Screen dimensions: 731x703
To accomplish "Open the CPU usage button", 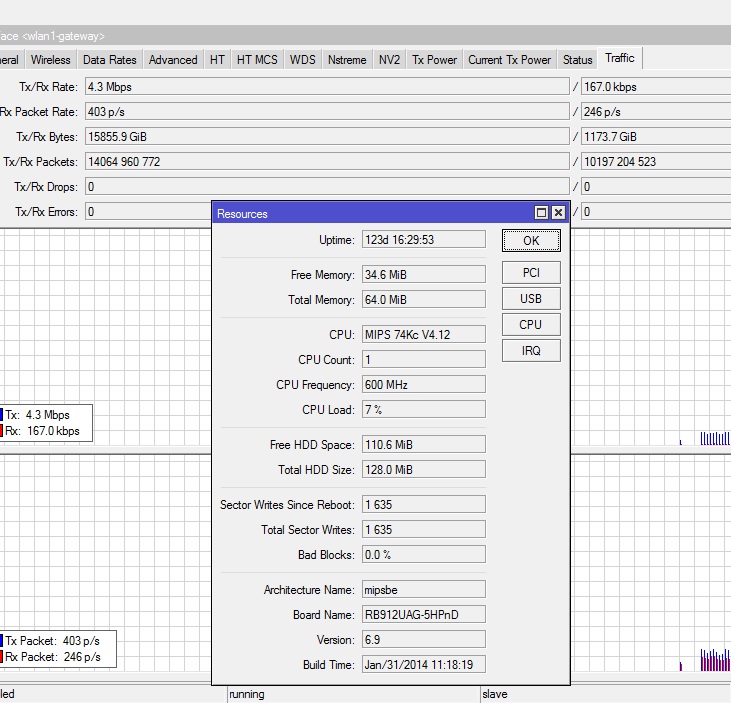I will (x=531, y=325).
